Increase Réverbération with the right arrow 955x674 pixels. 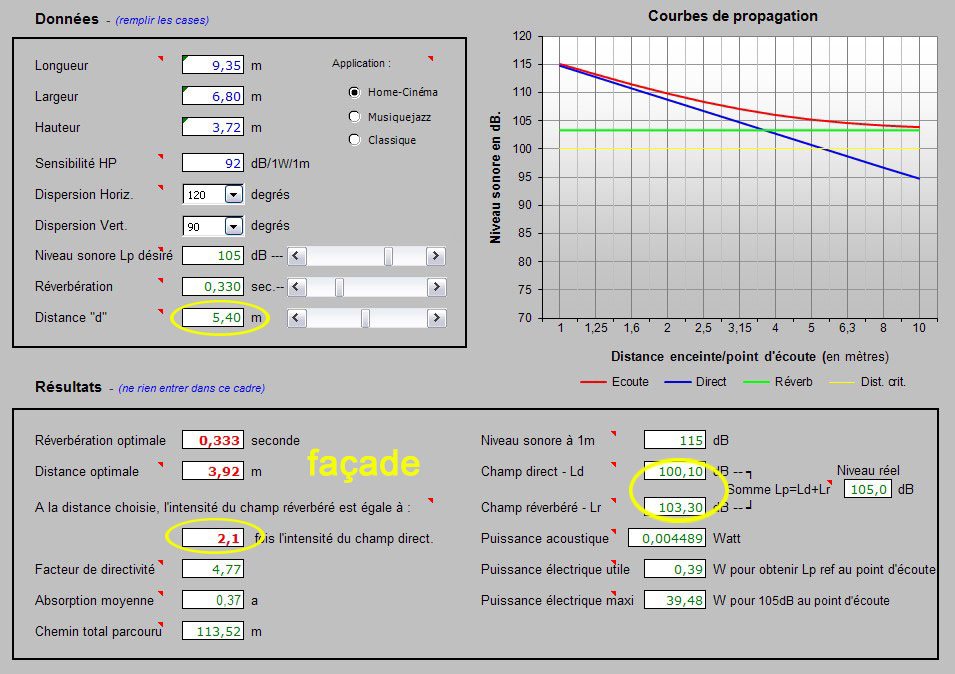click(435, 288)
